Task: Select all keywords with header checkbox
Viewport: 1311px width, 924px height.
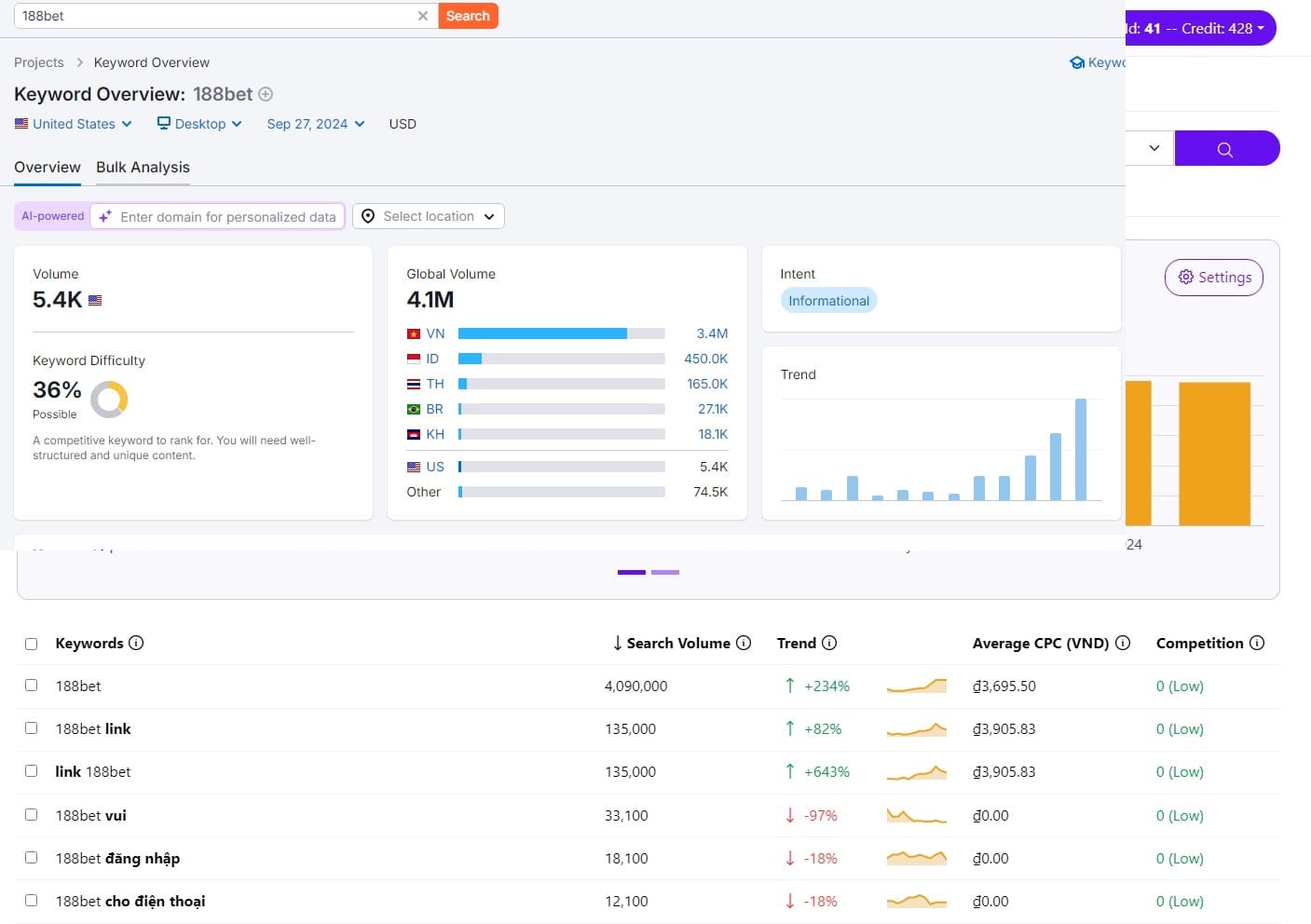Action: (x=31, y=644)
